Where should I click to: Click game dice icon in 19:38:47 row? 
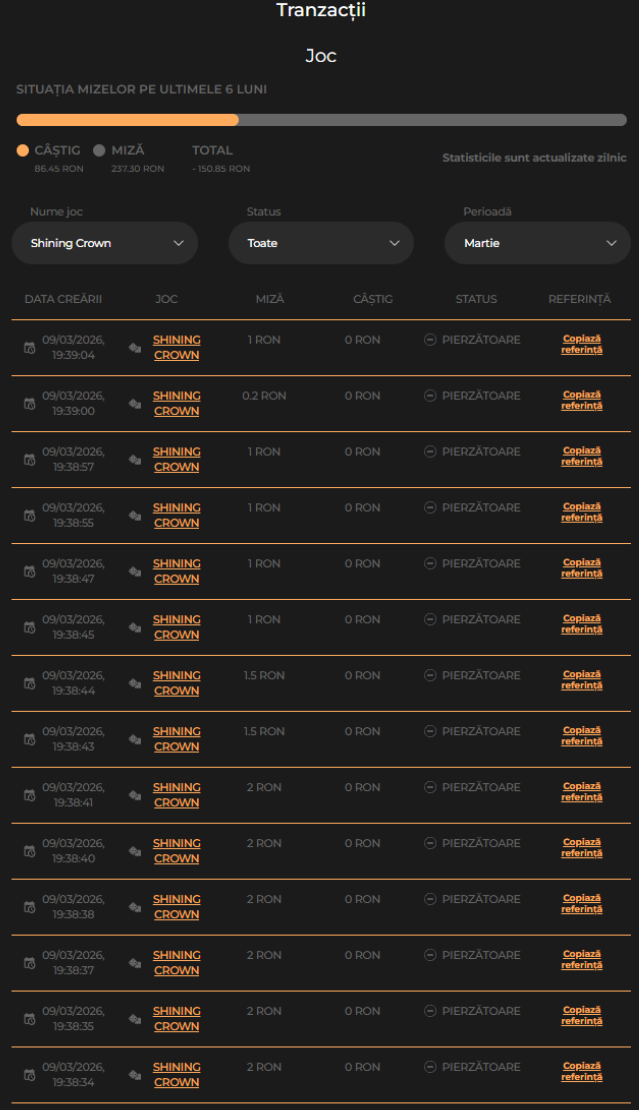[135, 571]
